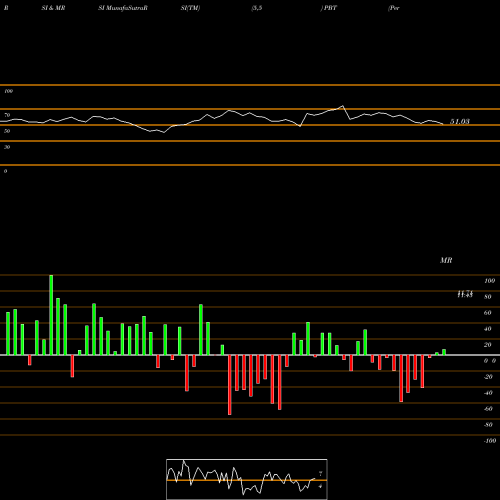Click the -100 label on the MR axis
Image resolution: width=500 pixels, height=500 pixels.
tap(490, 441)
